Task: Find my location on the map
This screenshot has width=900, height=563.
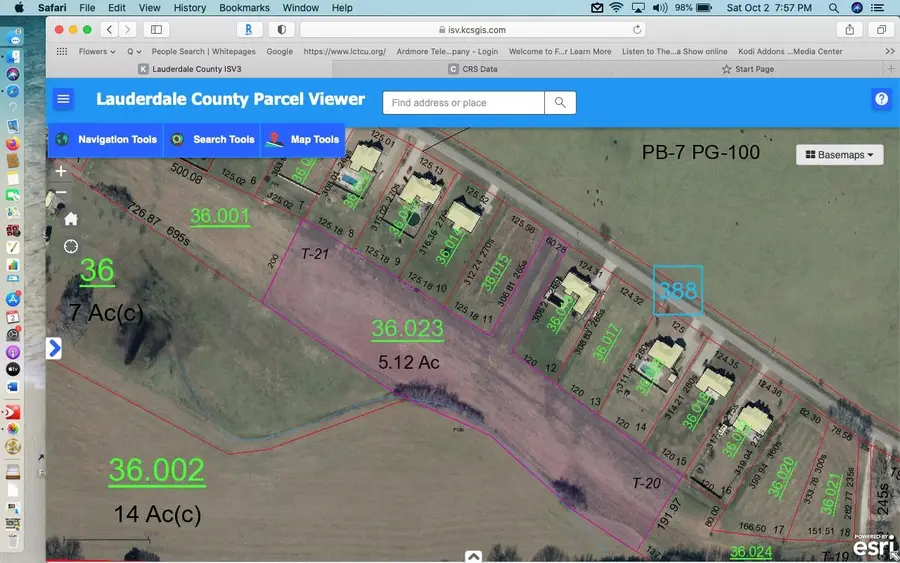Action: click(x=71, y=246)
